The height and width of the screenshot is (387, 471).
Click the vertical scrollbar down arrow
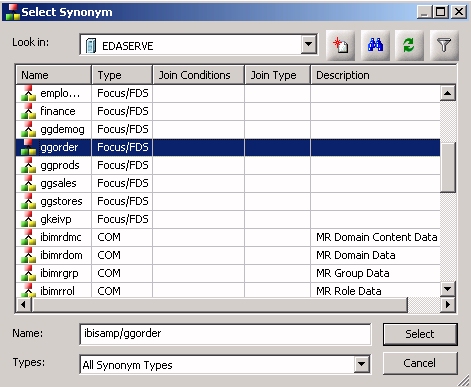coord(448,289)
